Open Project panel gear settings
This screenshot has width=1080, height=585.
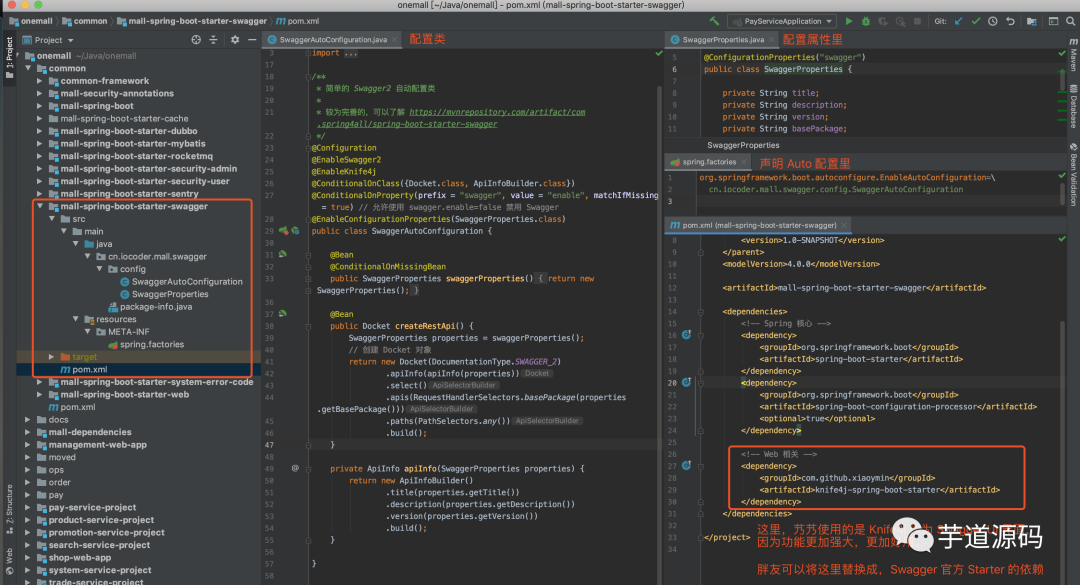235,40
